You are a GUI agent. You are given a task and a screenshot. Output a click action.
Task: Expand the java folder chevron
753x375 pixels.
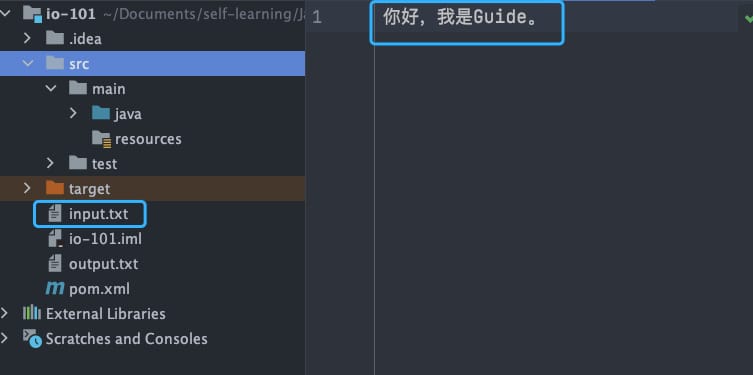click(73, 113)
